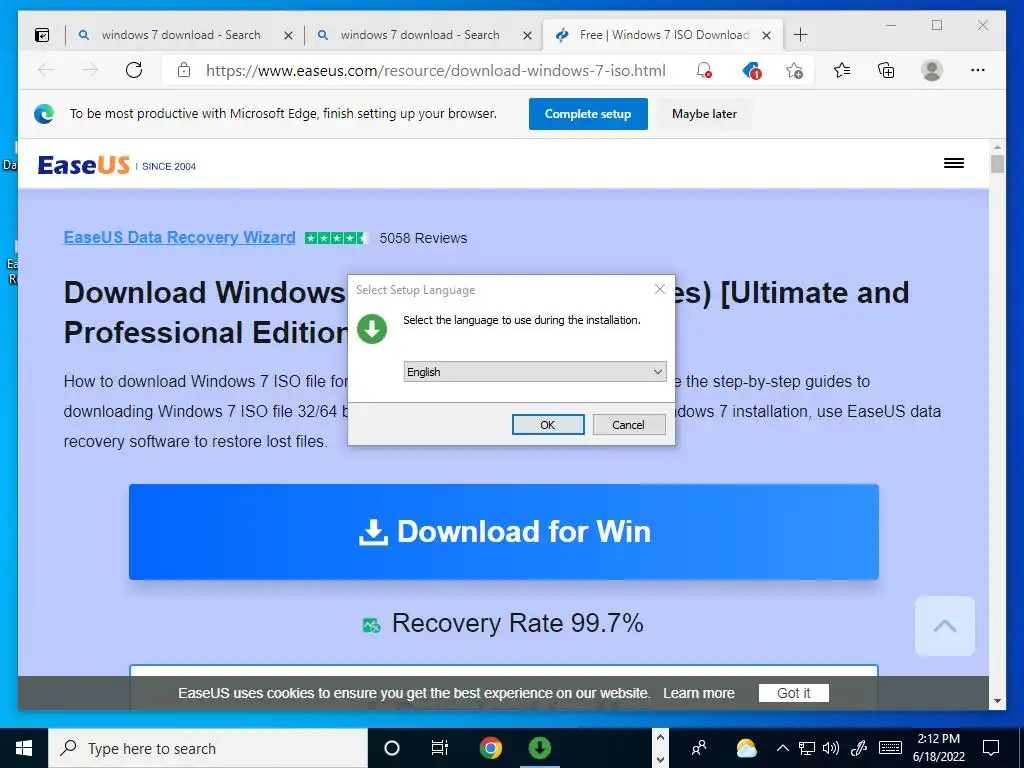Open the user profile avatar
Image resolution: width=1024 pixels, height=768 pixels.
click(x=932, y=70)
